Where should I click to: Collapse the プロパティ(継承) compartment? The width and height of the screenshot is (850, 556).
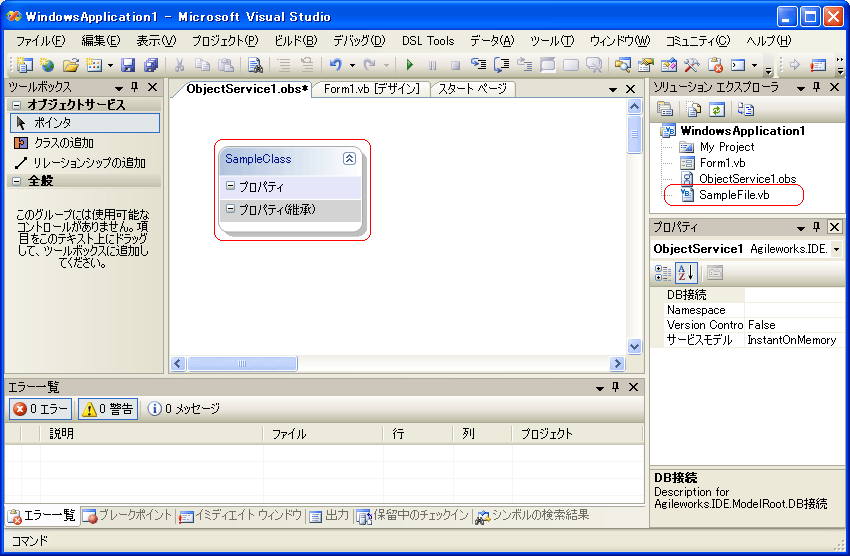tap(230, 209)
